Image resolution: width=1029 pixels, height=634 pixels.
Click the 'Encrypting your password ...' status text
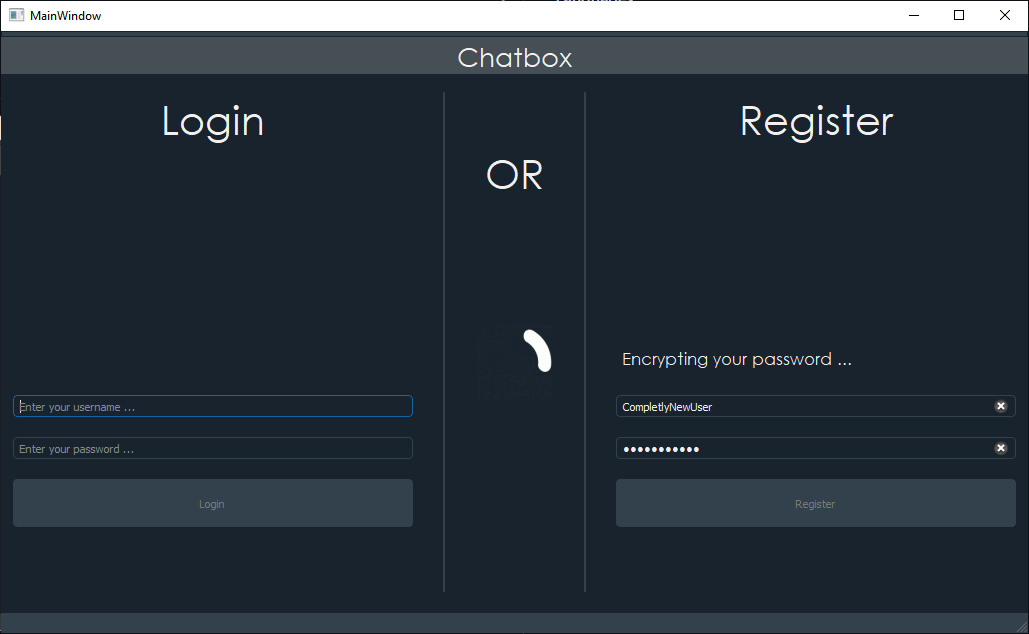736,360
